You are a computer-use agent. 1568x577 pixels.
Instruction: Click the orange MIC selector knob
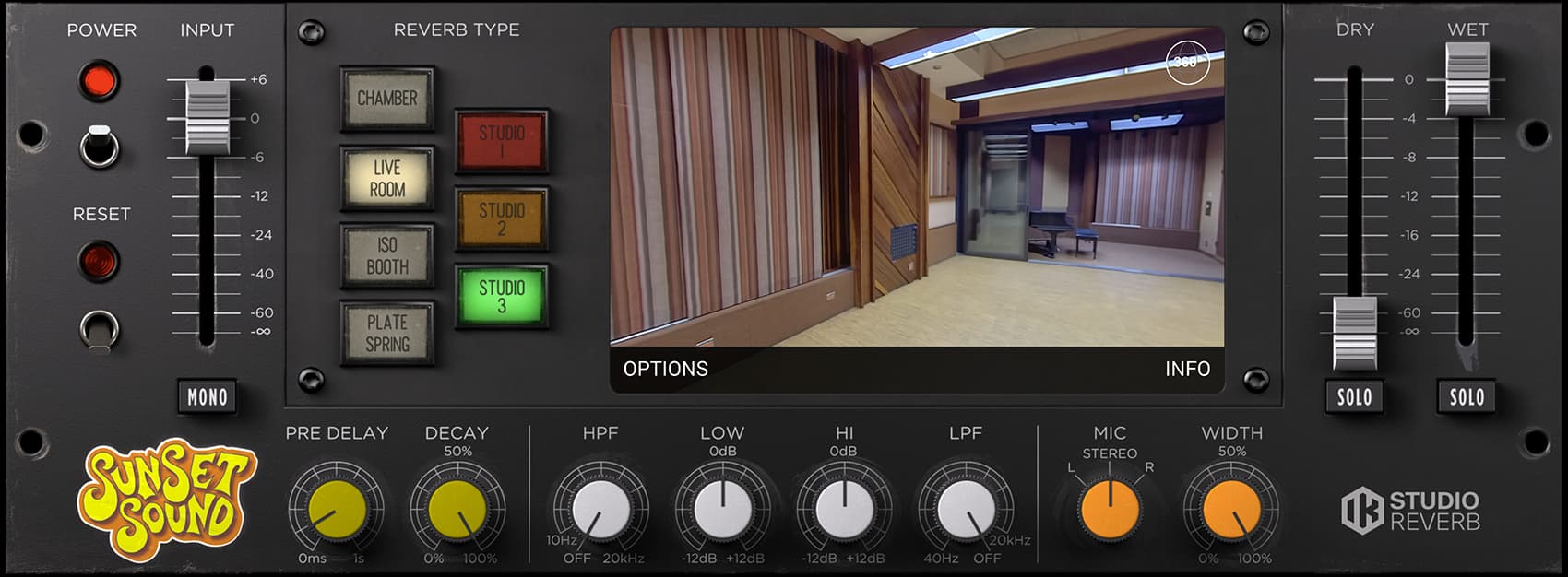click(x=1110, y=510)
